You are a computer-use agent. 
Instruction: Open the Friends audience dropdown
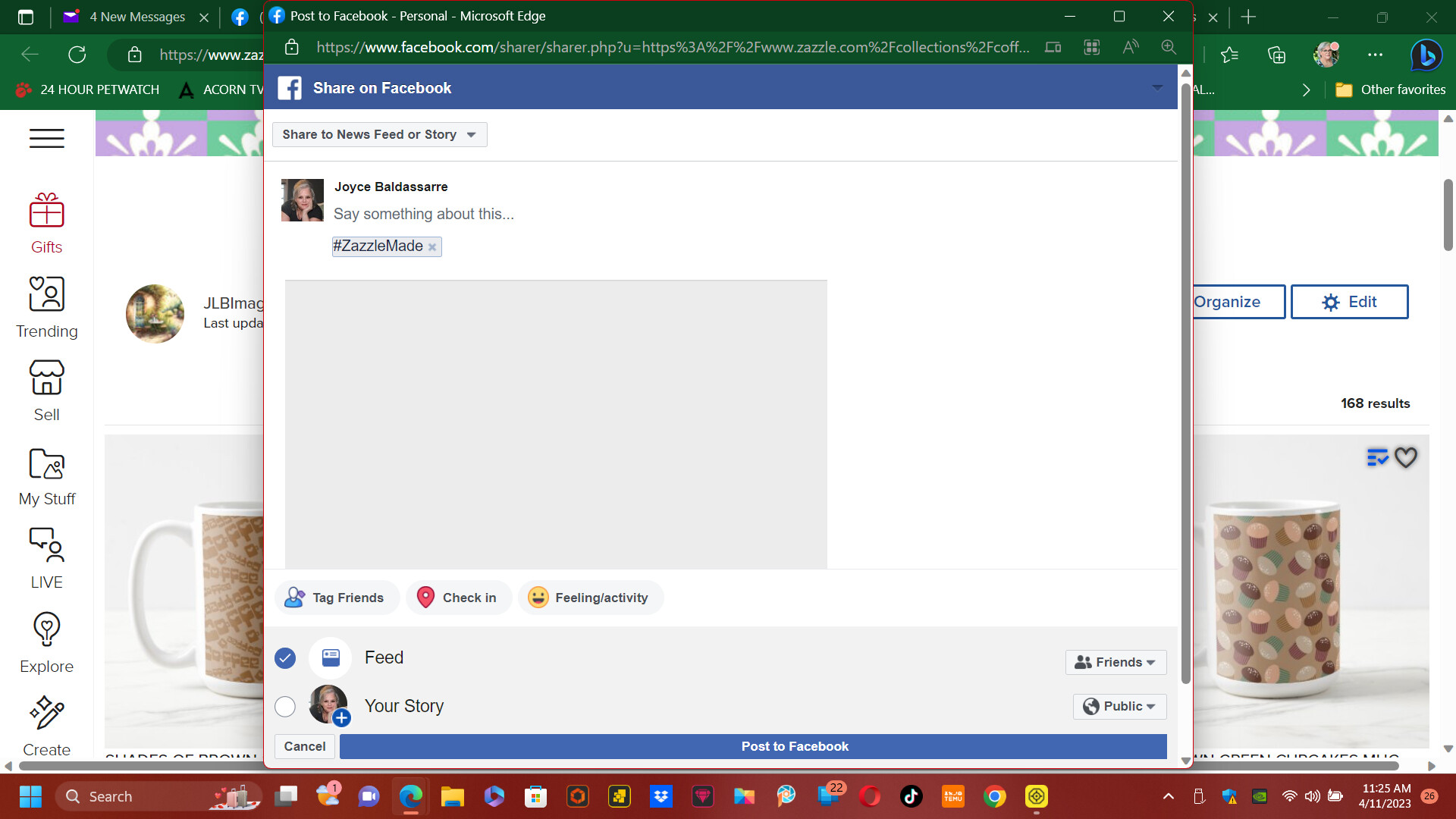(x=1116, y=662)
